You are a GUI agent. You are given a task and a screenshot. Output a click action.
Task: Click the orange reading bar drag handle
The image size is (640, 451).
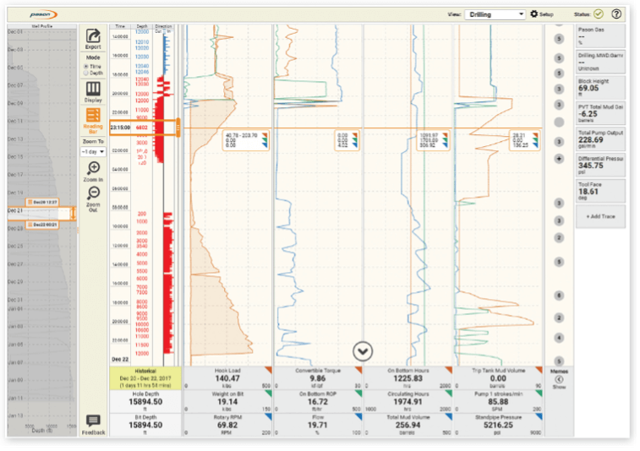tap(177, 128)
